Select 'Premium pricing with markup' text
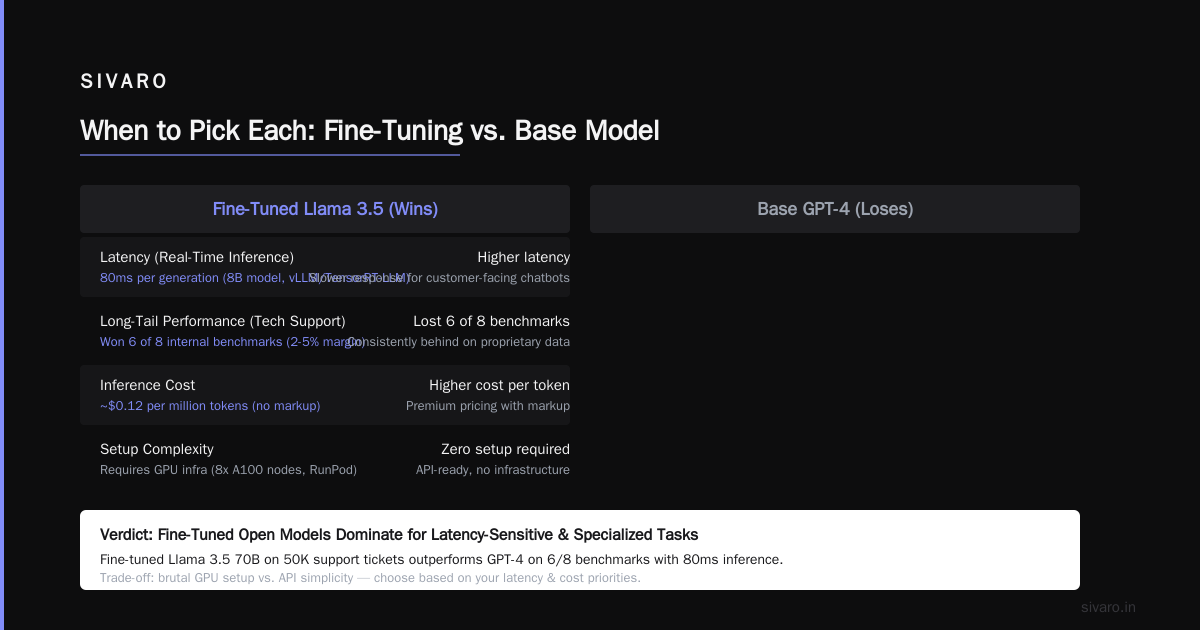This screenshot has height=630, width=1200. 488,406
